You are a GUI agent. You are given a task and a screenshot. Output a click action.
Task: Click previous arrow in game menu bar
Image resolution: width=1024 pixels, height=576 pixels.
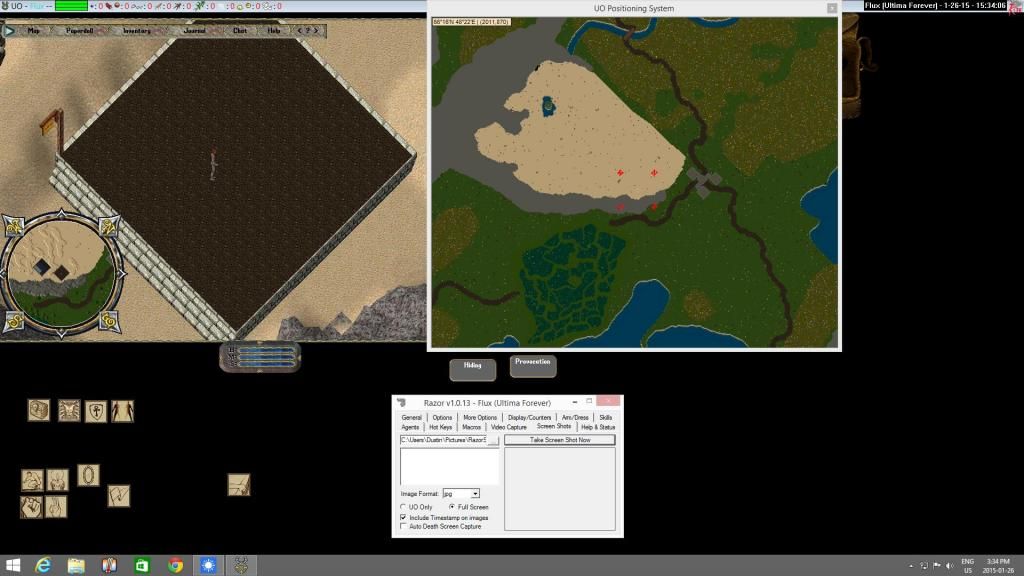tap(300, 31)
